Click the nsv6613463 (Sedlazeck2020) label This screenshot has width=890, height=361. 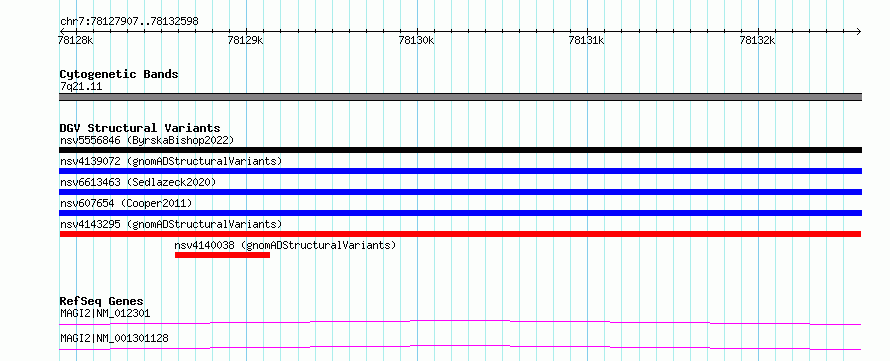click(138, 182)
